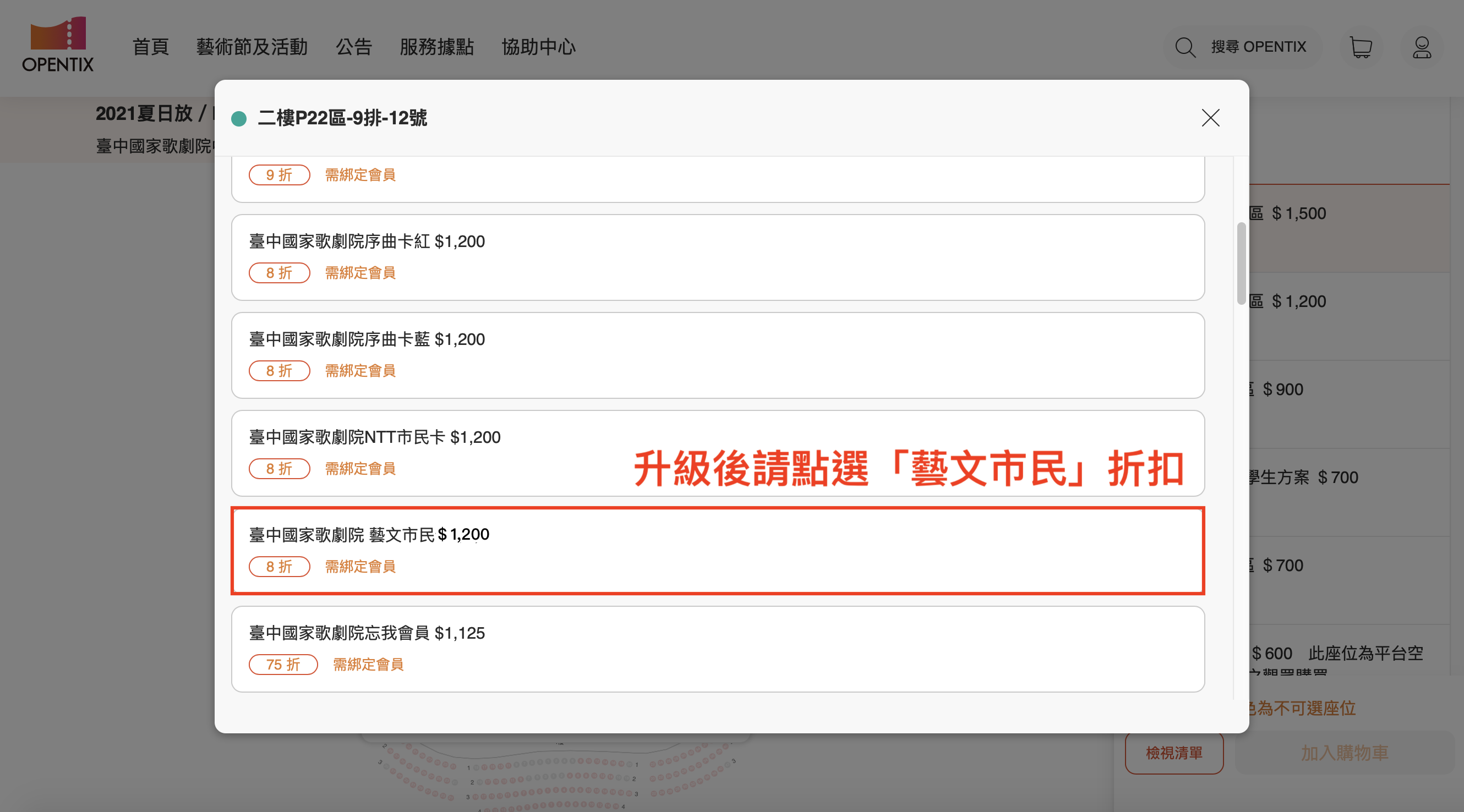Select 臺中國家歌劇院 藝文市民 $1,200 option
Image resolution: width=1464 pixels, height=812 pixels.
tap(718, 551)
